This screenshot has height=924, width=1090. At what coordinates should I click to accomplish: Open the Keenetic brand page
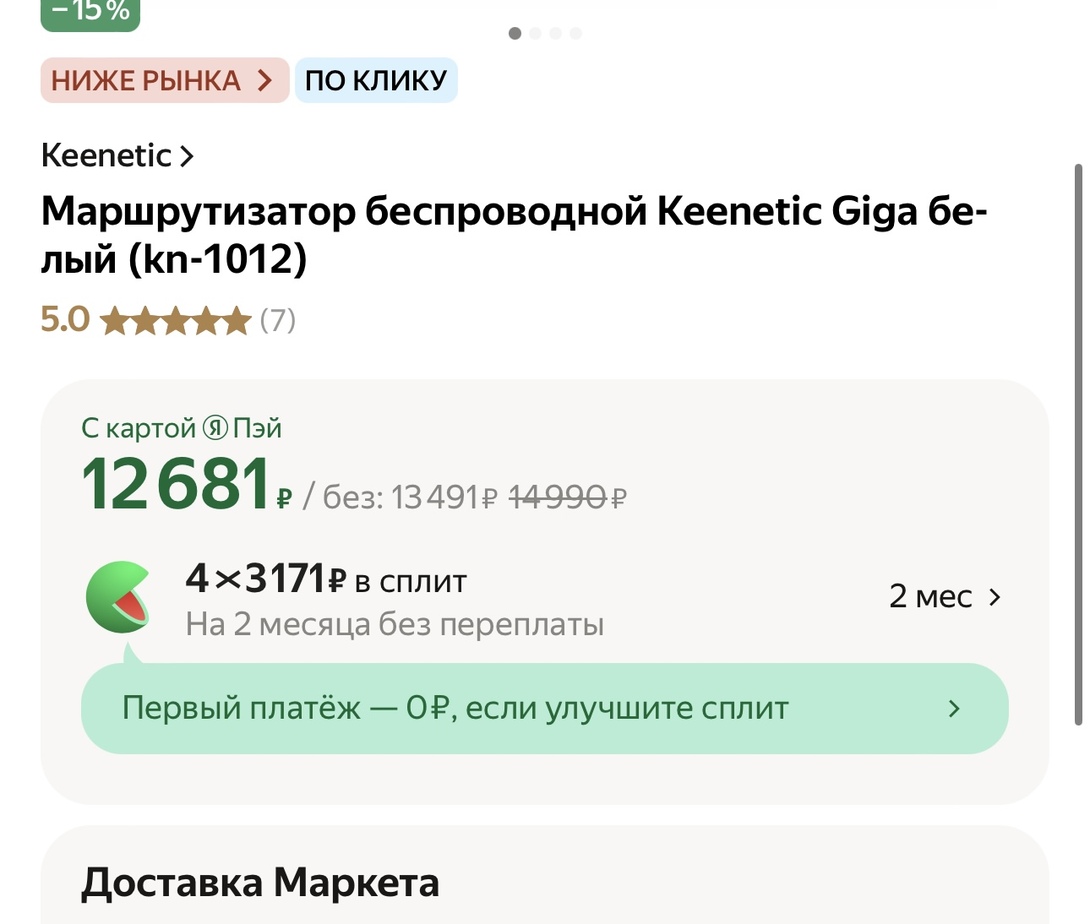(x=117, y=156)
